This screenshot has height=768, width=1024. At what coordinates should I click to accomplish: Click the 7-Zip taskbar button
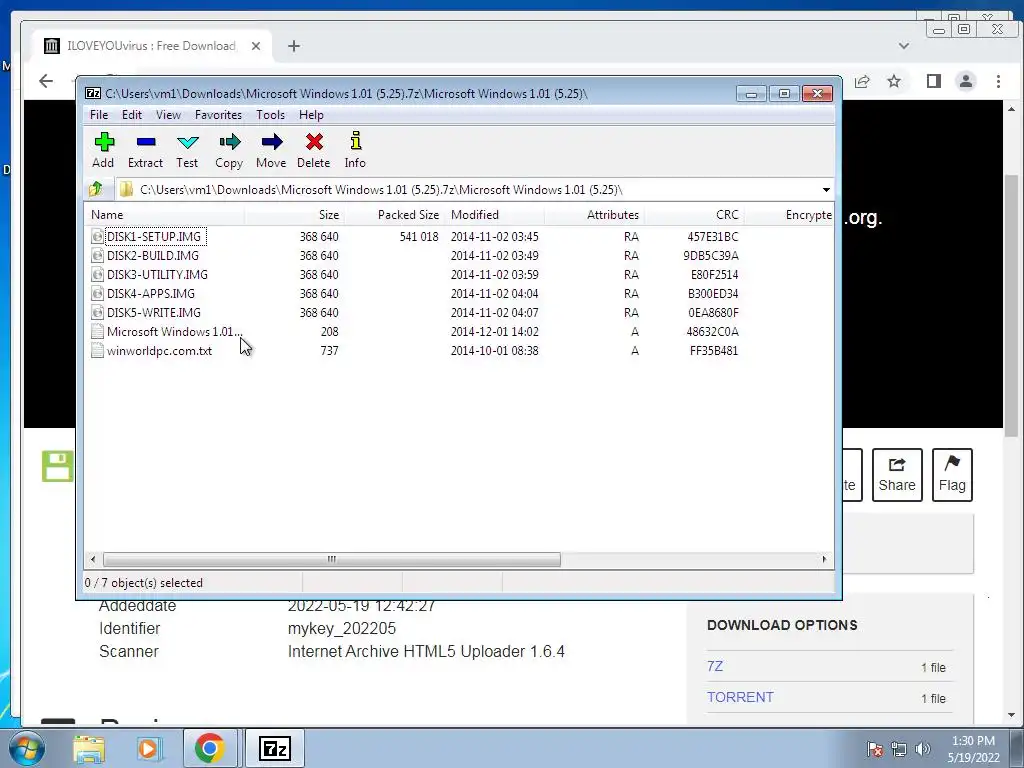(x=274, y=748)
